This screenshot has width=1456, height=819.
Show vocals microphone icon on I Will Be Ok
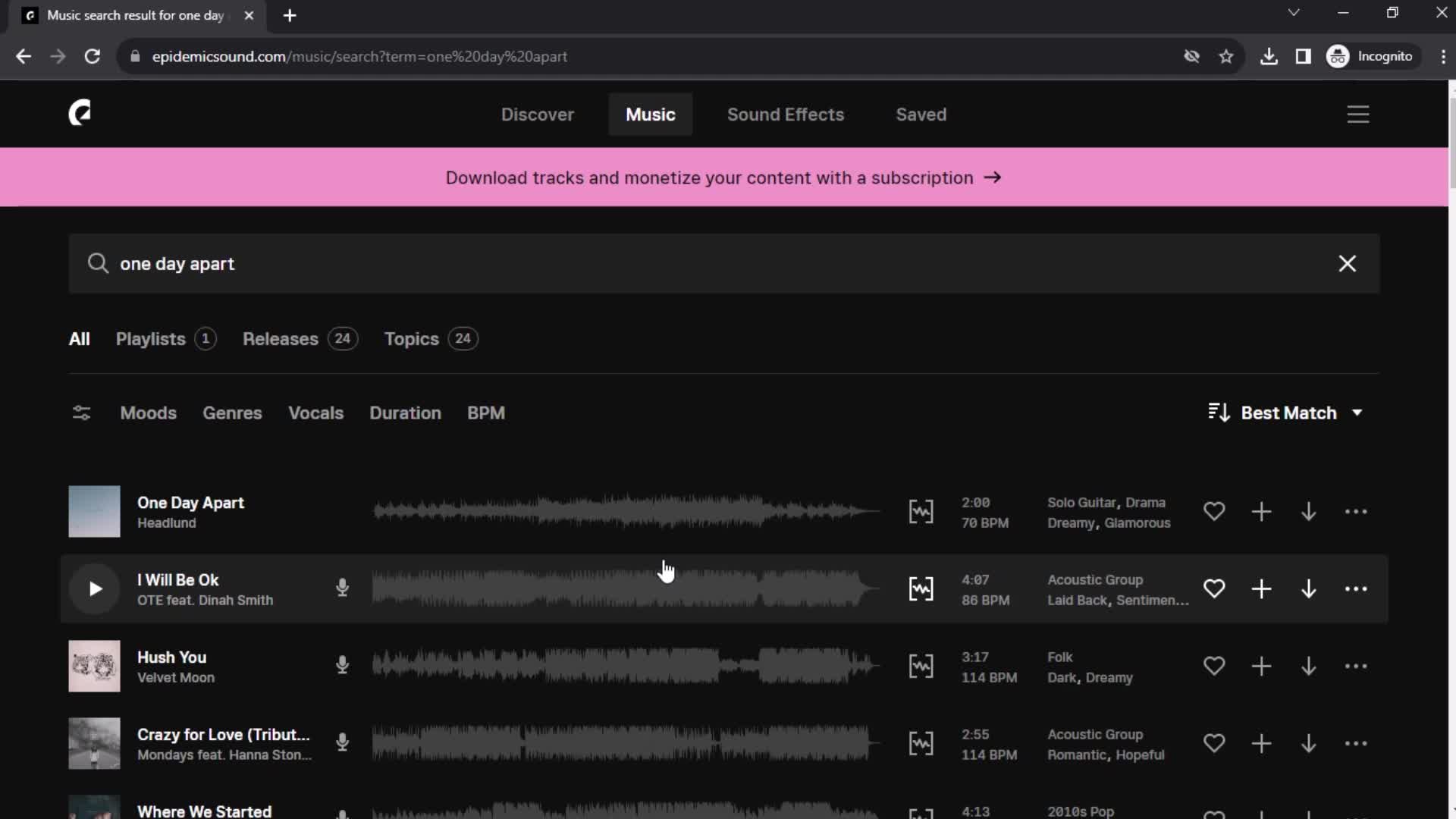pos(342,588)
